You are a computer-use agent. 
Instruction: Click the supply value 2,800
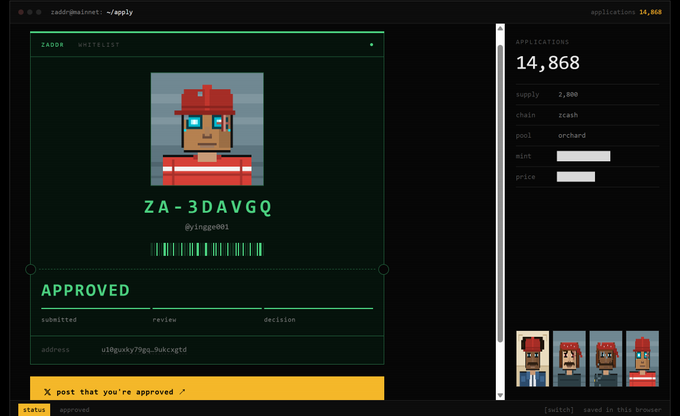568,95
